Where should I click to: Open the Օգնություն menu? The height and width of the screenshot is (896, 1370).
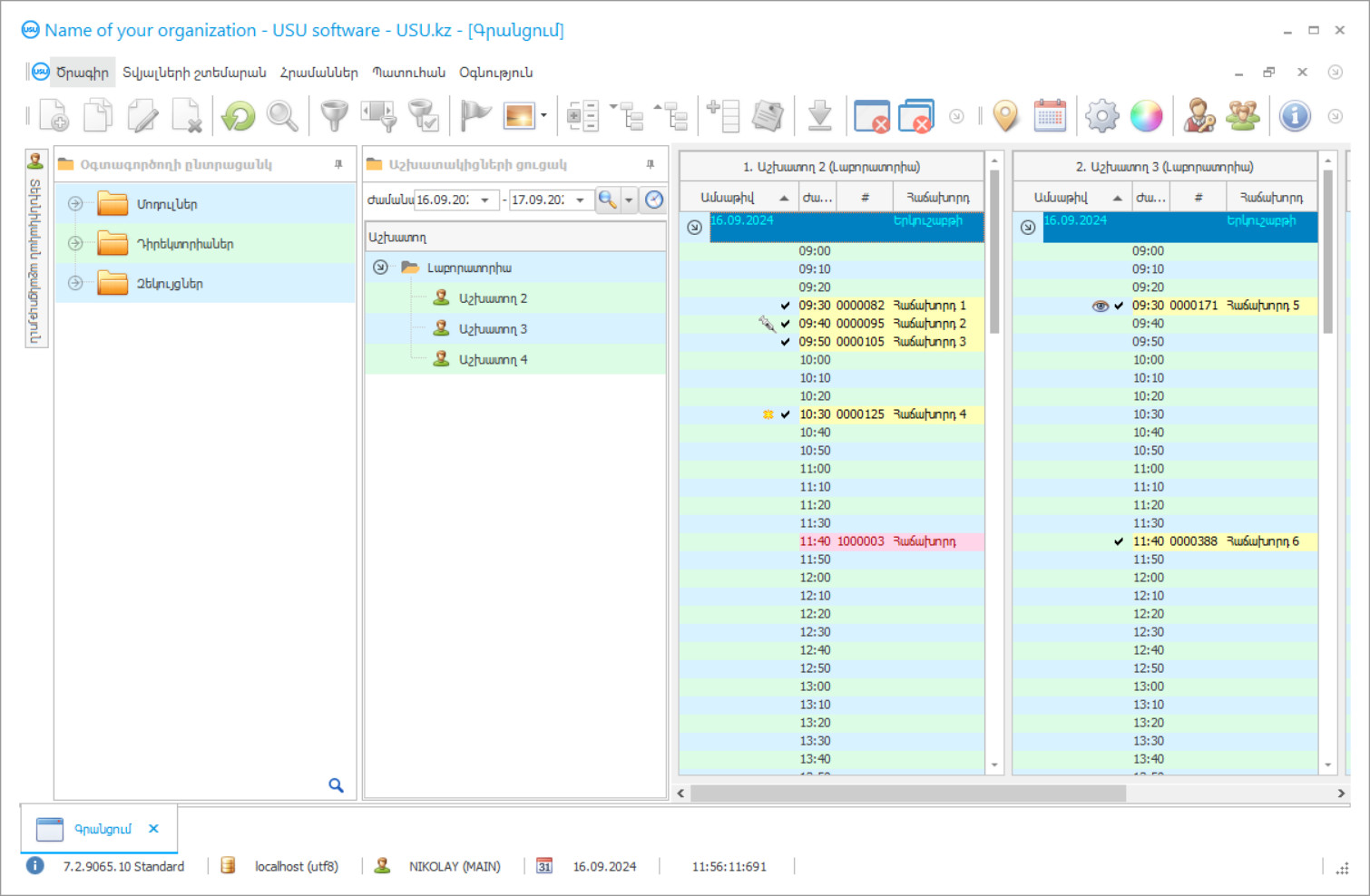[495, 73]
